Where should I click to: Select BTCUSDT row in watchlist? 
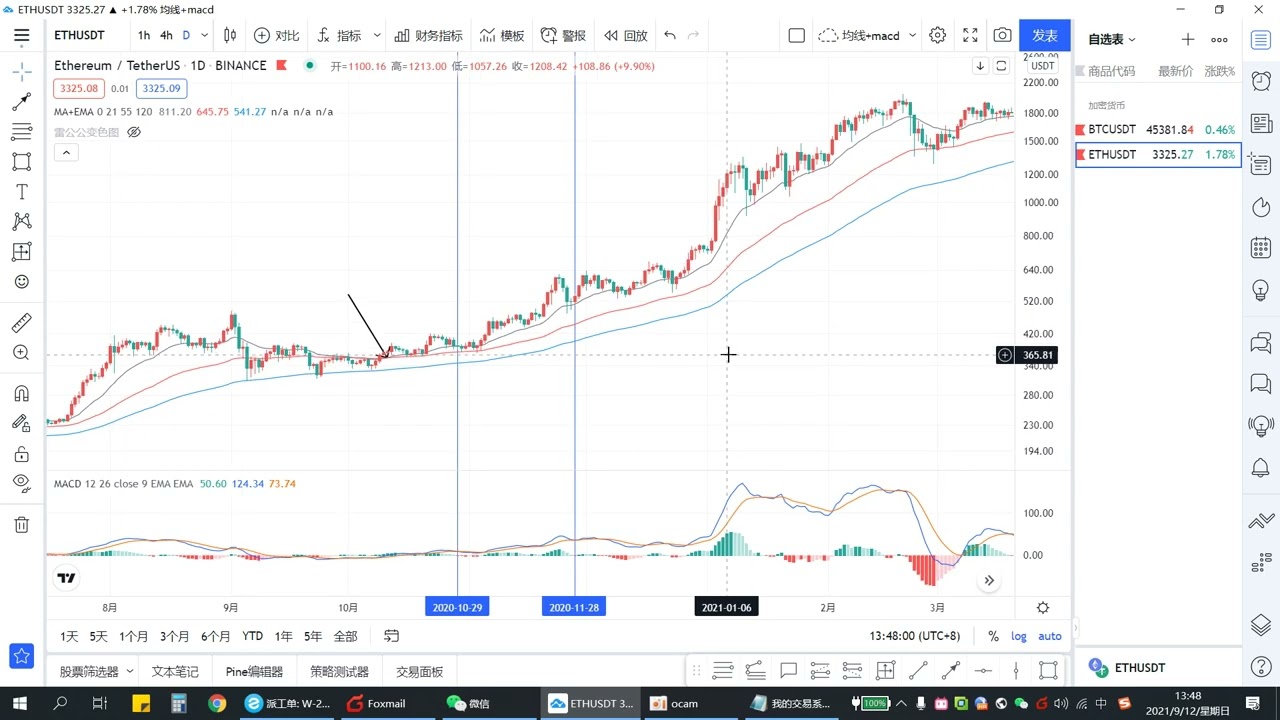(x=1157, y=129)
